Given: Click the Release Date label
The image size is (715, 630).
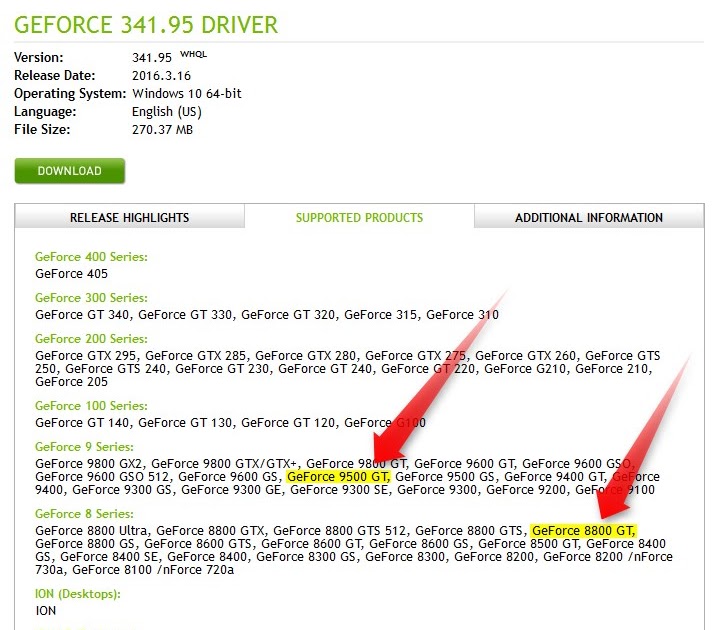Looking at the screenshot, I should click(55, 75).
